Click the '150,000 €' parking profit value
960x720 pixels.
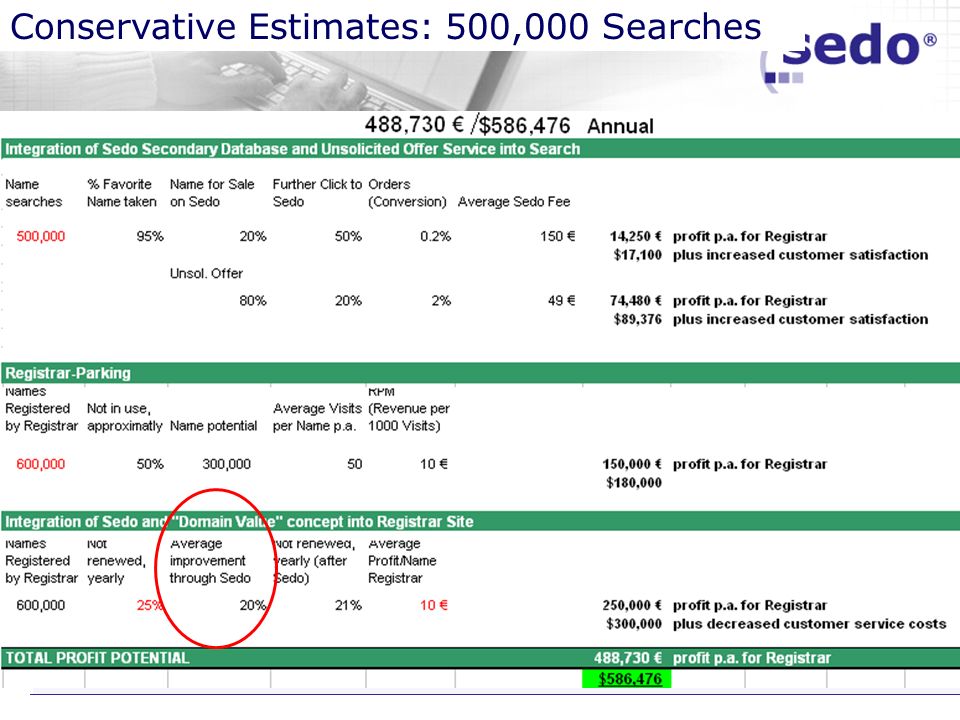(x=632, y=464)
